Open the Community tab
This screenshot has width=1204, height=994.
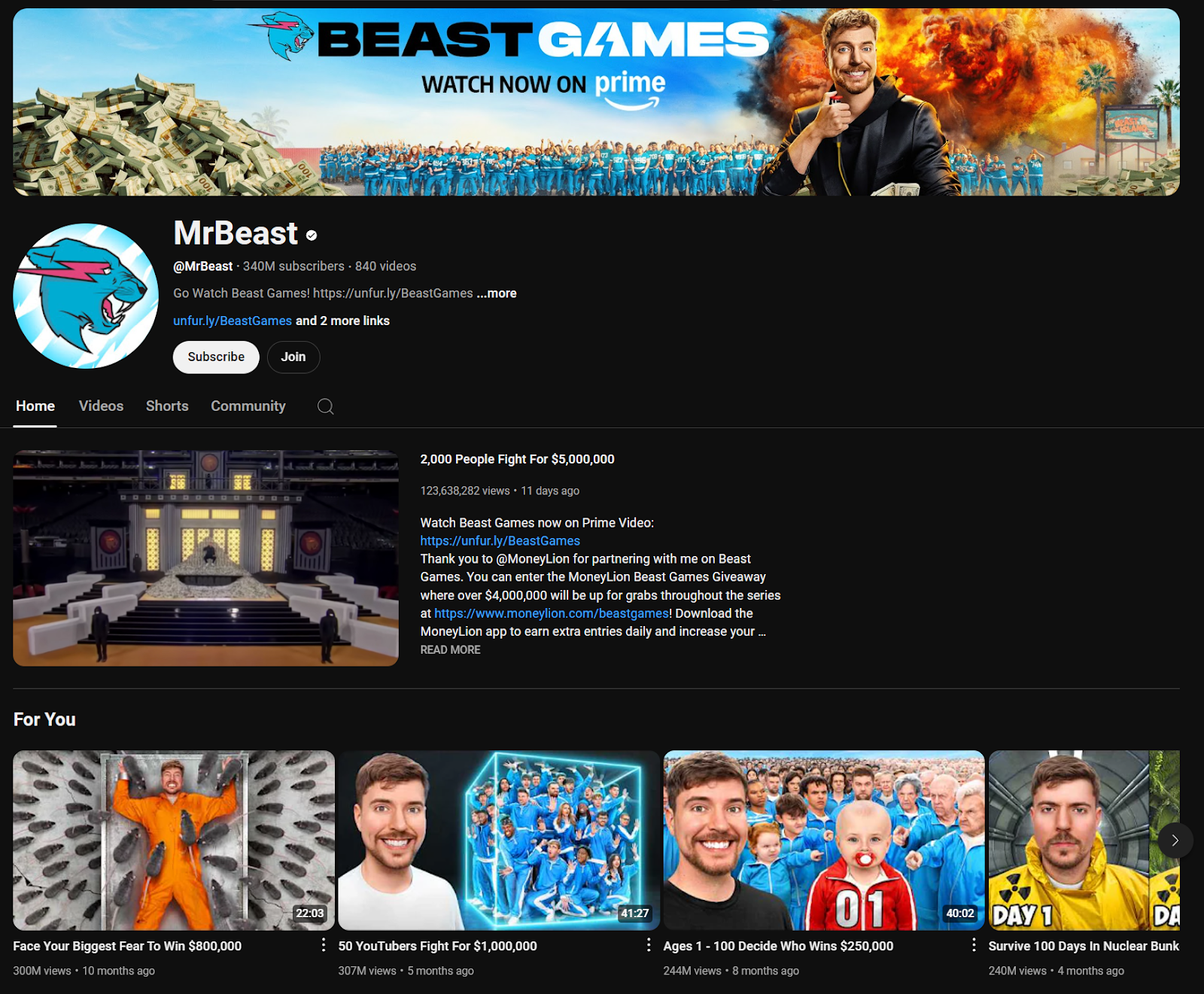click(x=248, y=406)
